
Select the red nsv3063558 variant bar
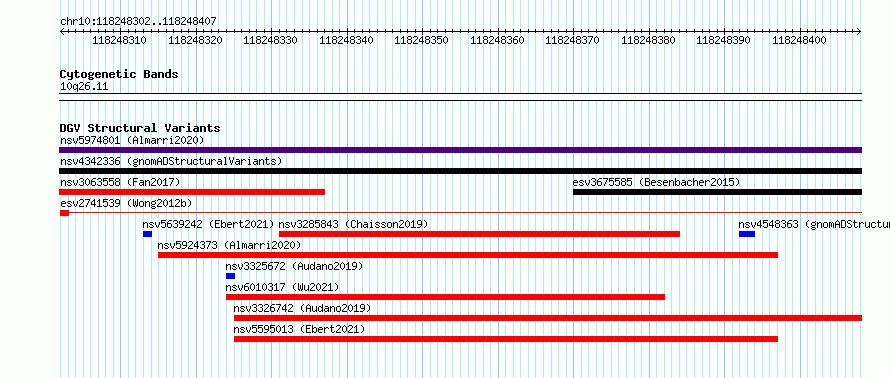point(192,192)
